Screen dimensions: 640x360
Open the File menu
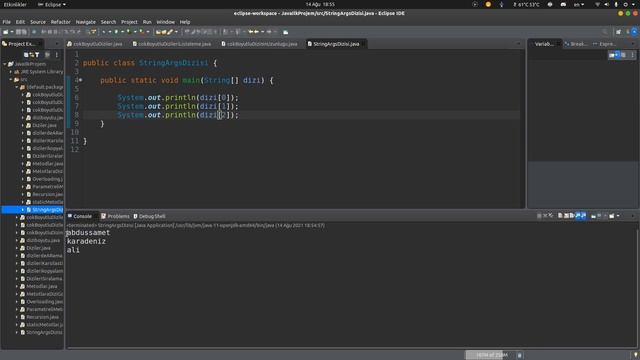[7, 22]
